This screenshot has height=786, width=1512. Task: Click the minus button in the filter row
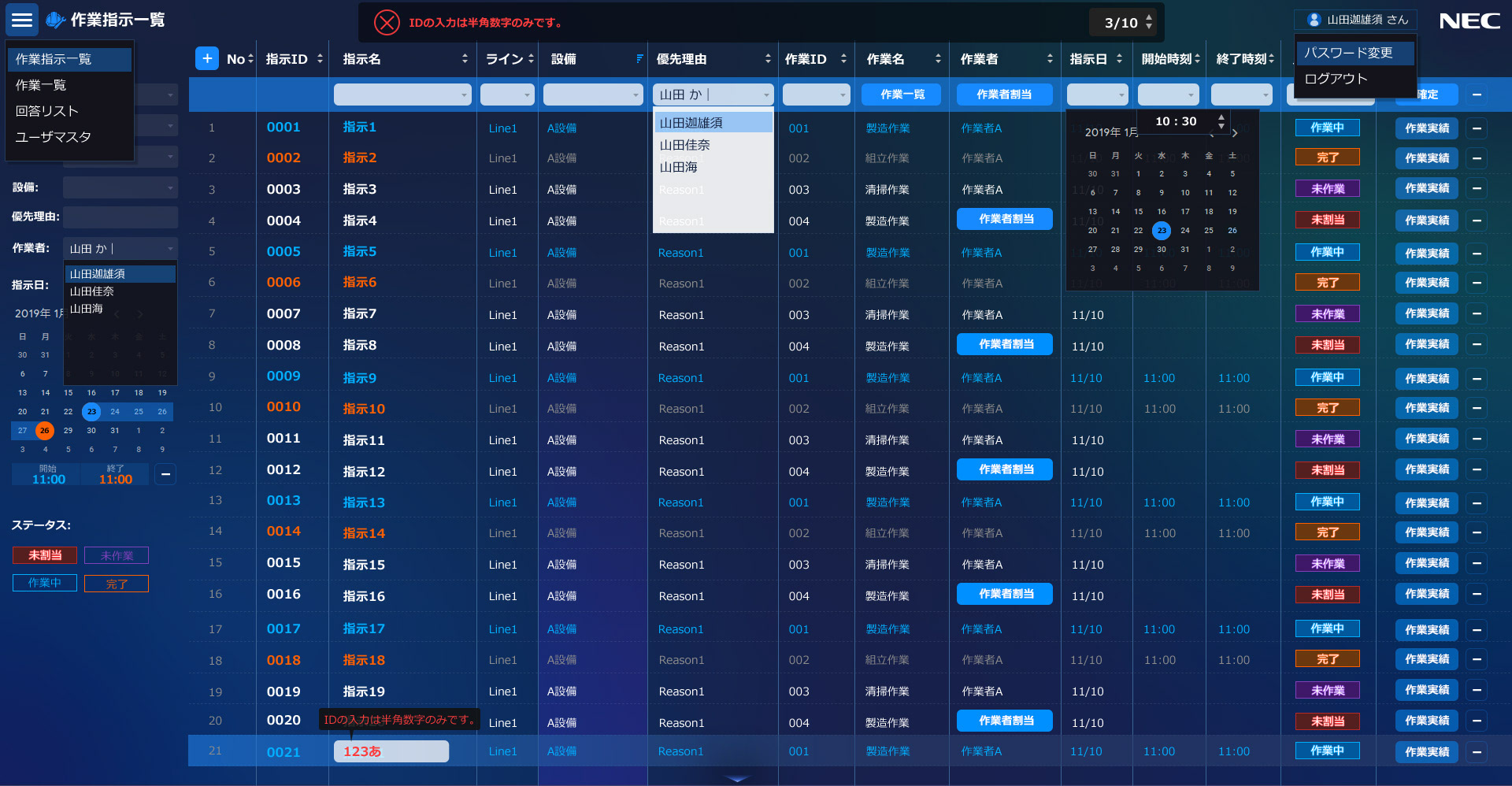click(x=1477, y=95)
